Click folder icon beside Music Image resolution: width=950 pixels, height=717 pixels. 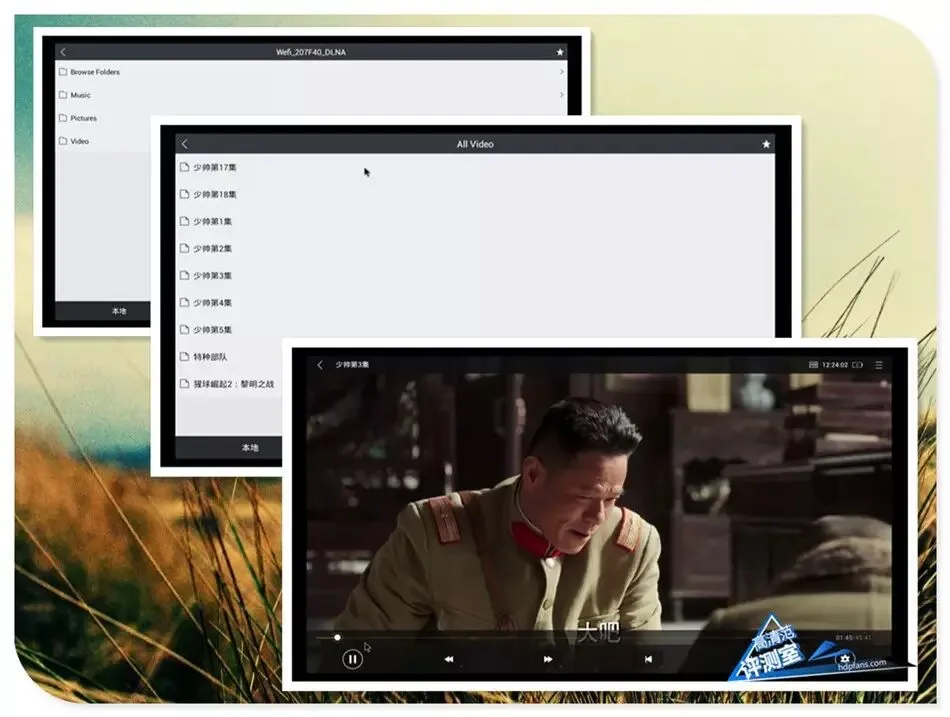tap(63, 95)
